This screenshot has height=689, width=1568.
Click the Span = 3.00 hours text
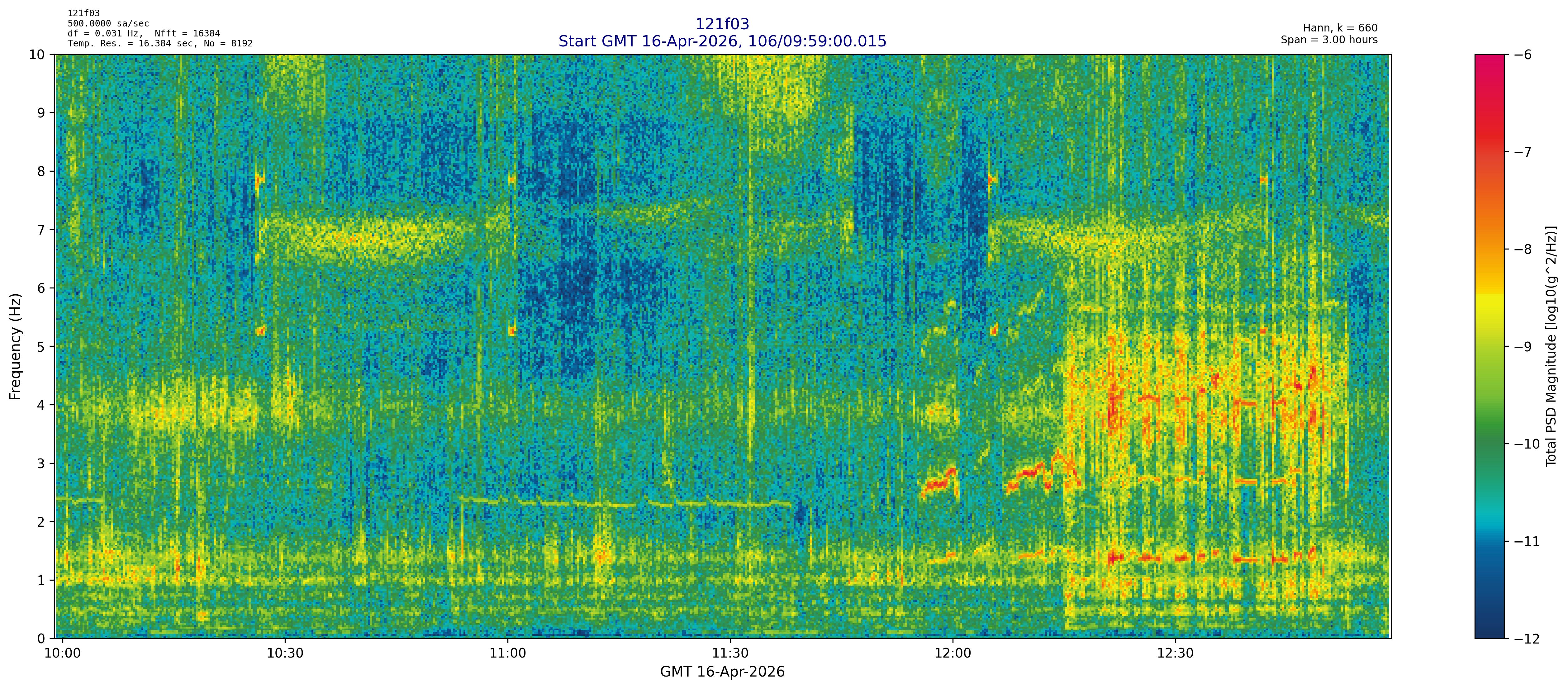(x=1329, y=40)
